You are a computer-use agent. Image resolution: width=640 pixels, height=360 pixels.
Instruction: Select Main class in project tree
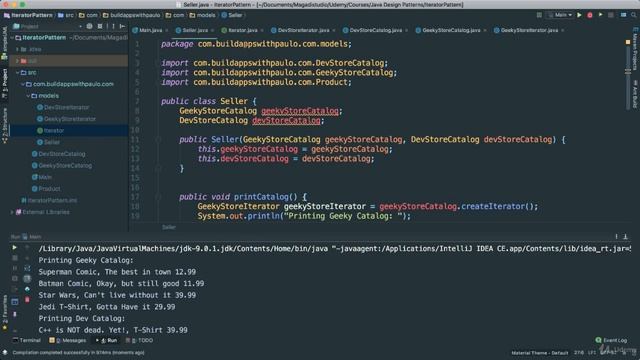(42, 177)
